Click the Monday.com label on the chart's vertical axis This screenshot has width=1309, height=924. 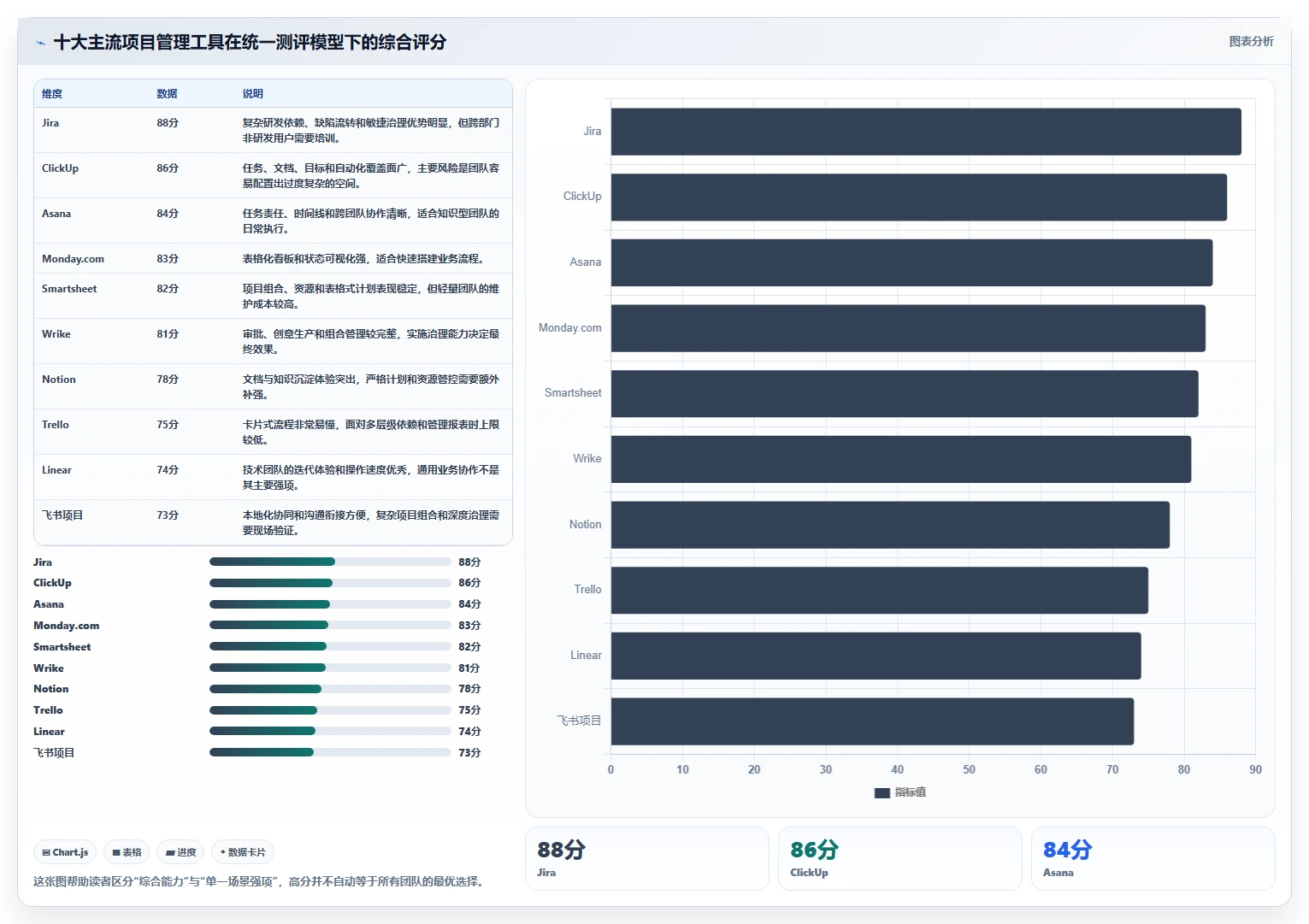point(569,328)
